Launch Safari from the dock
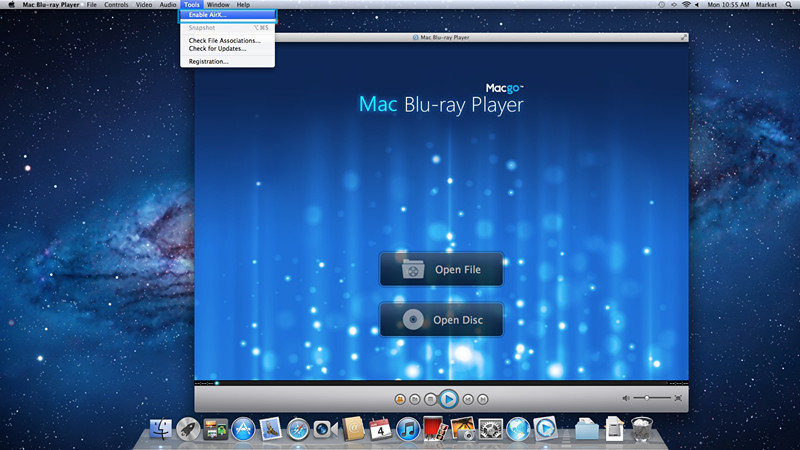The width and height of the screenshot is (800, 450). coord(298,429)
